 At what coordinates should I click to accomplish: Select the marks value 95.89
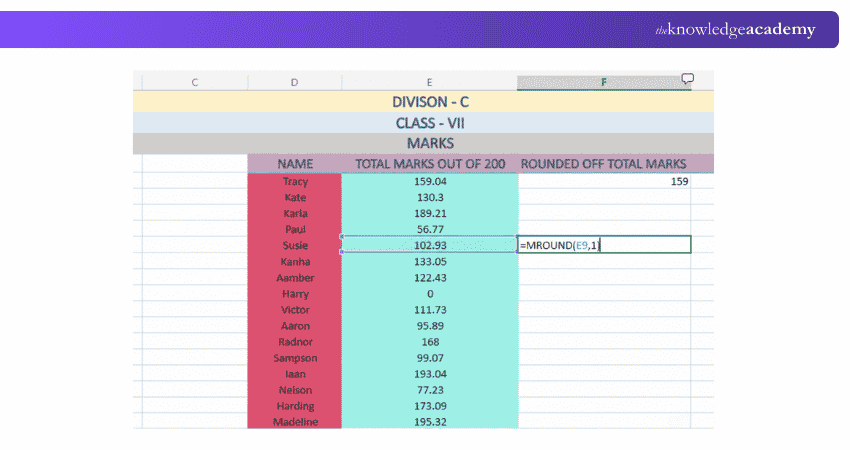pyautogui.click(x=430, y=326)
